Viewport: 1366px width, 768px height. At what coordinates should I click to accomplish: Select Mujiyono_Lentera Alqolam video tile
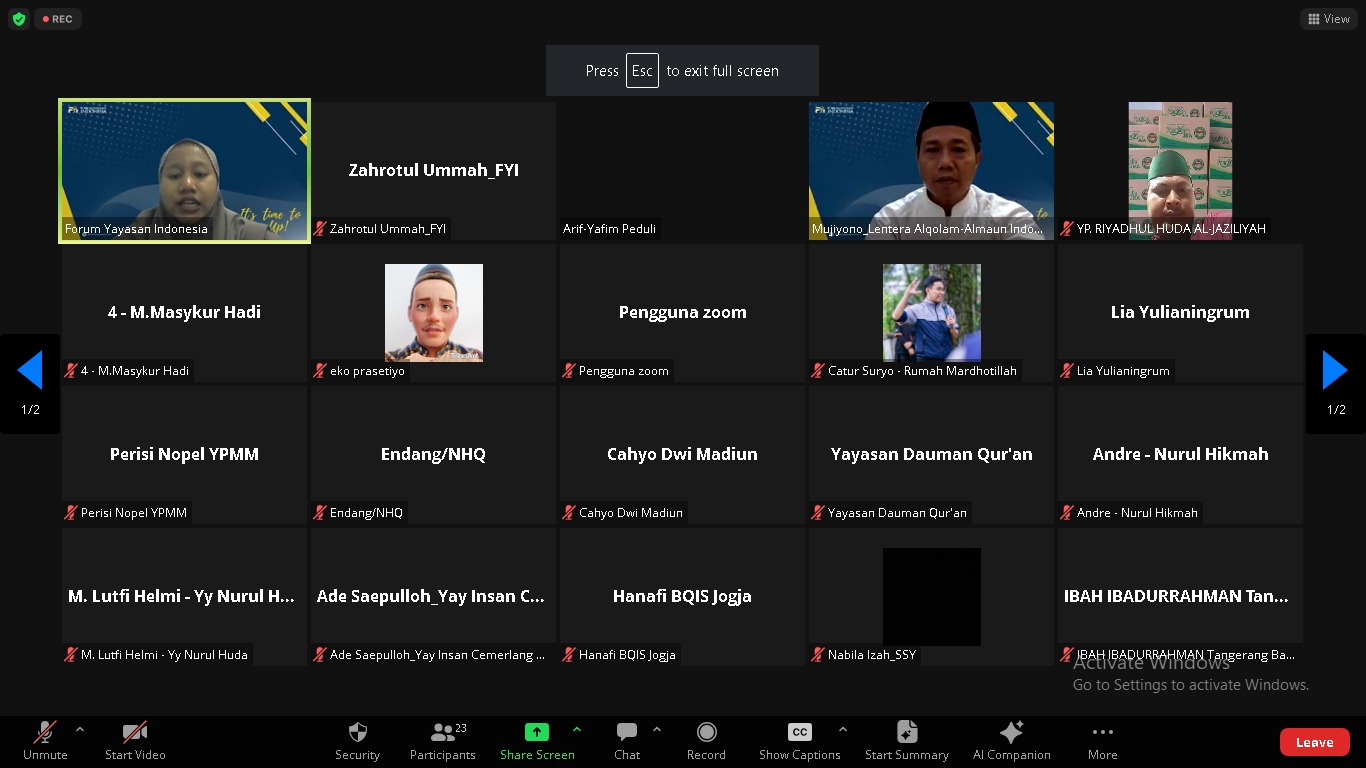931,170
